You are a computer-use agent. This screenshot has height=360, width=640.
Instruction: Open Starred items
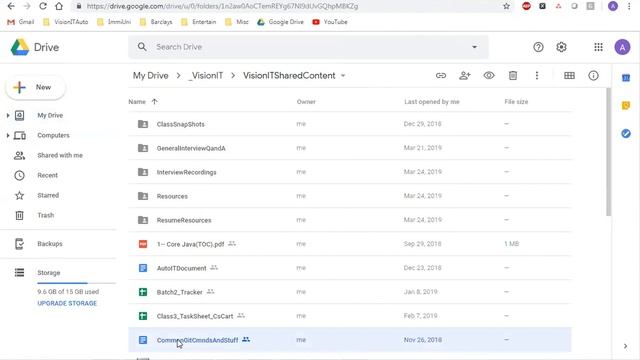pos(48,196)
